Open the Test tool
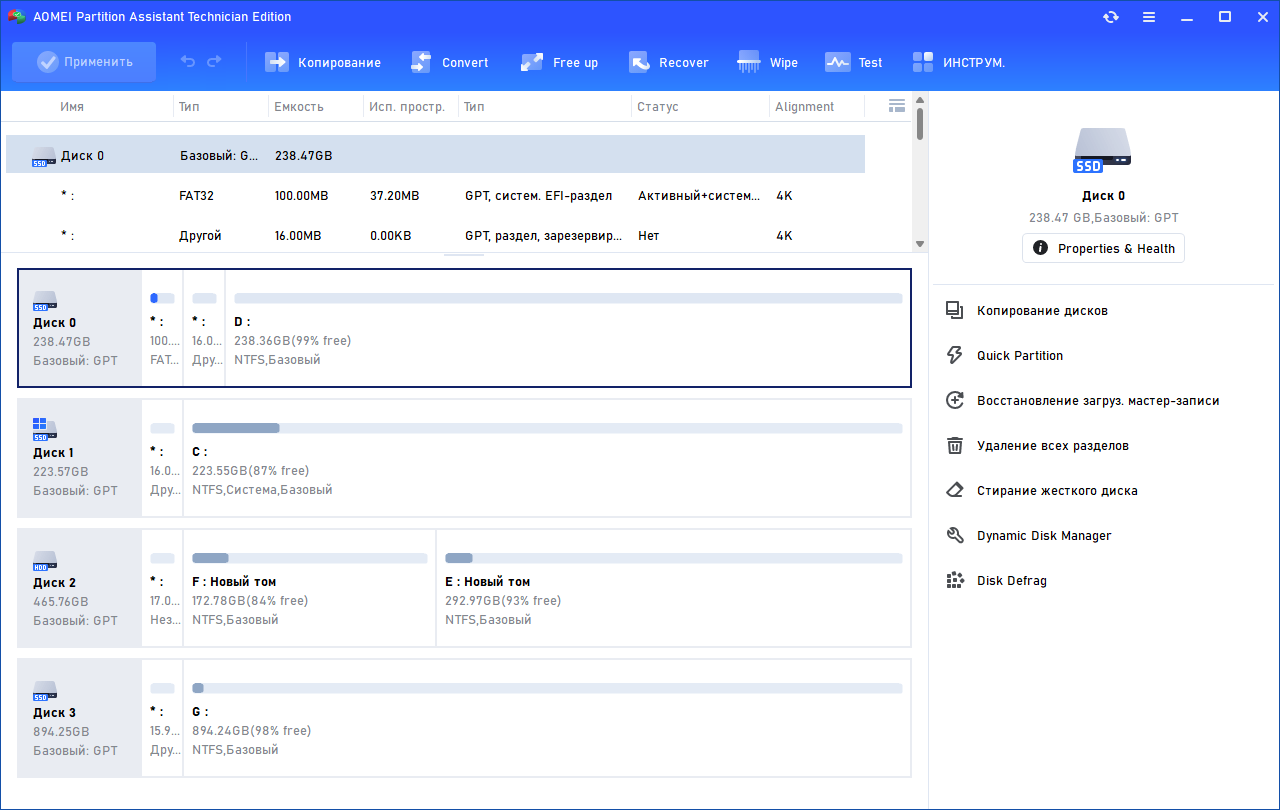This screenshot has height=810, width=1280. 837,62
